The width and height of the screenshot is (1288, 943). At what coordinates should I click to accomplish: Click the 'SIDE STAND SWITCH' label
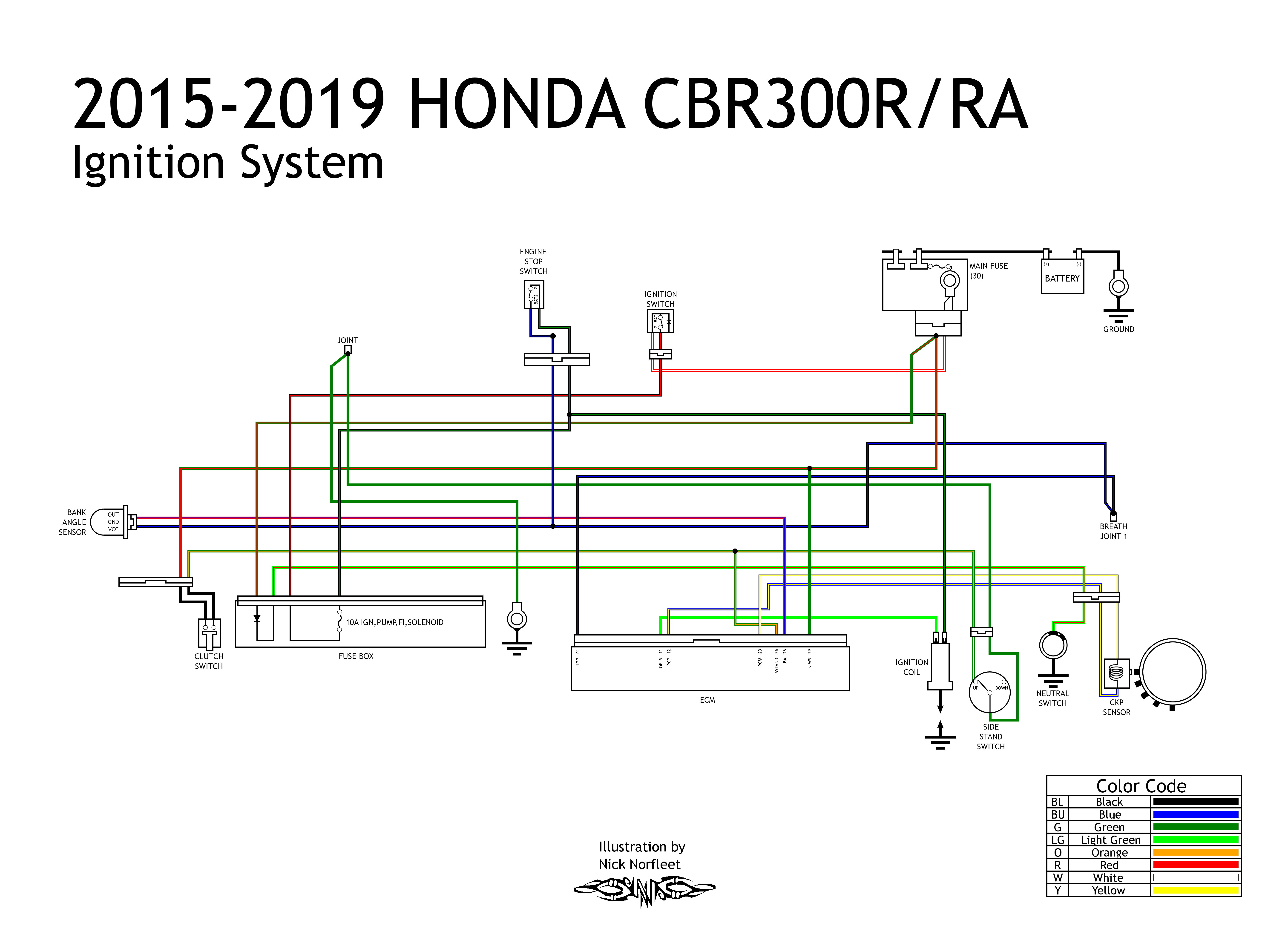coord(990,736)
